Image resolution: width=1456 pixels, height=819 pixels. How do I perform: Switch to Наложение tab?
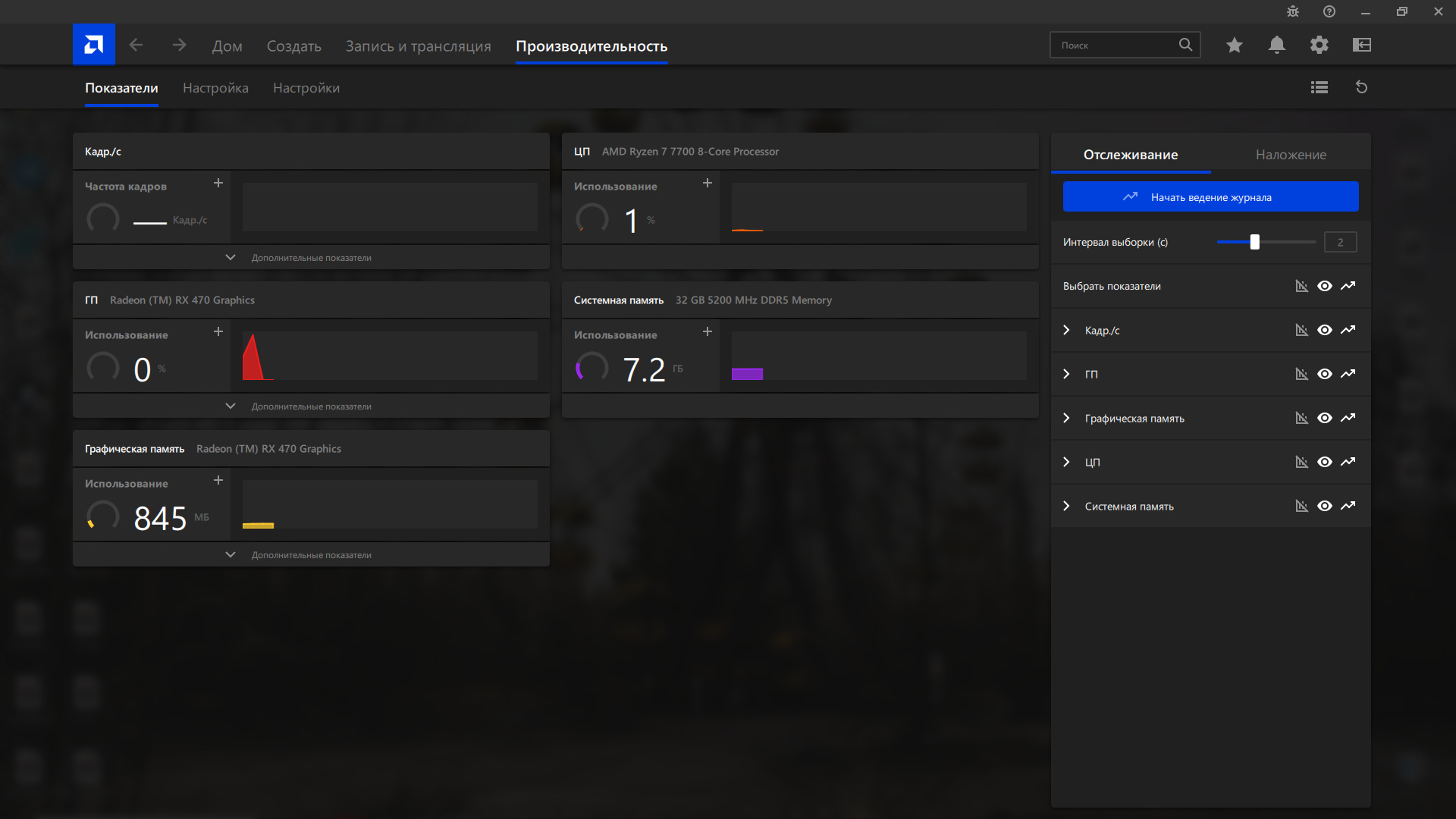[1291, 155]
